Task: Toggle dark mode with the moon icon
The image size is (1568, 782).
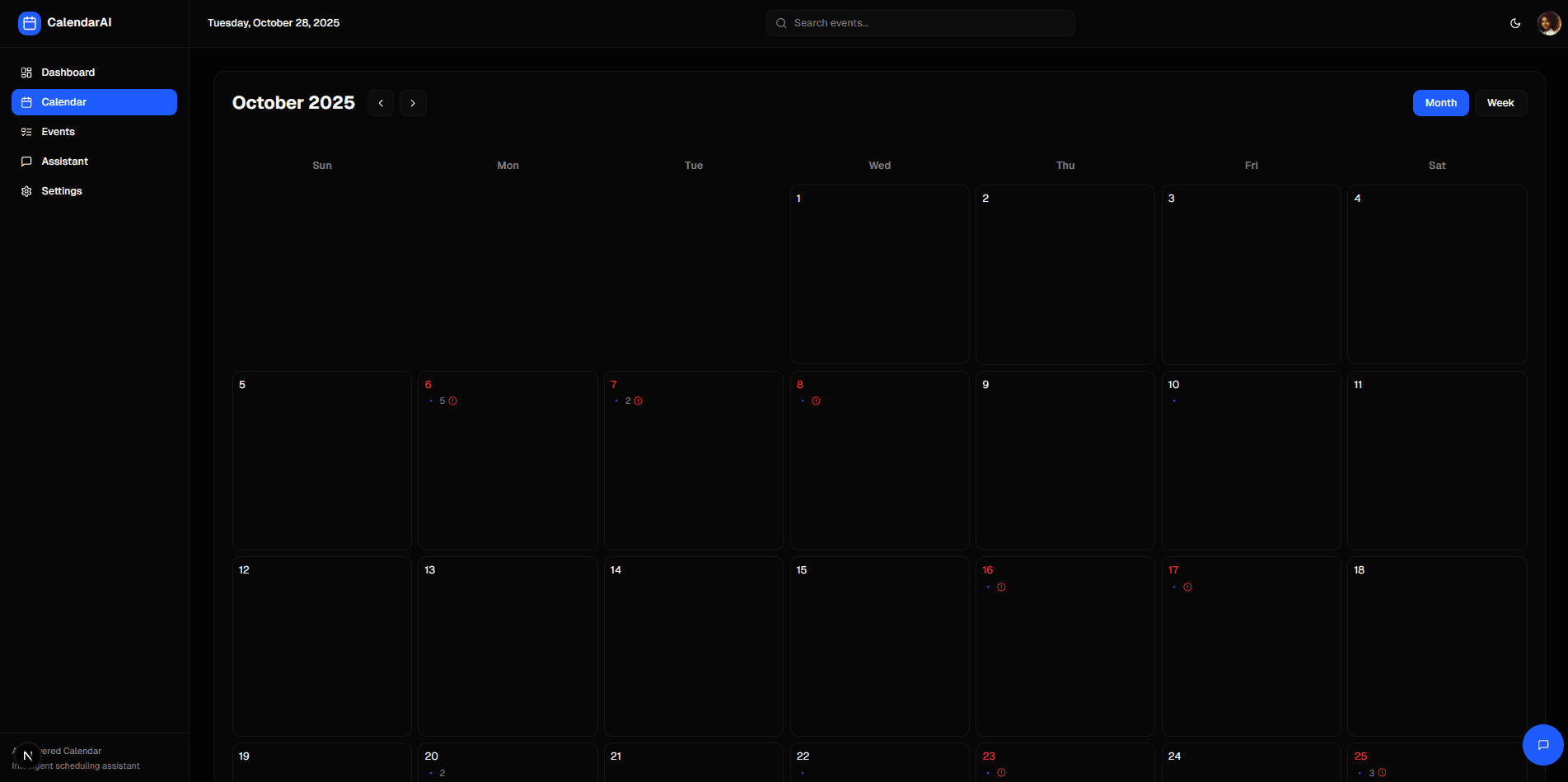Action: (x=1515, y=22)
